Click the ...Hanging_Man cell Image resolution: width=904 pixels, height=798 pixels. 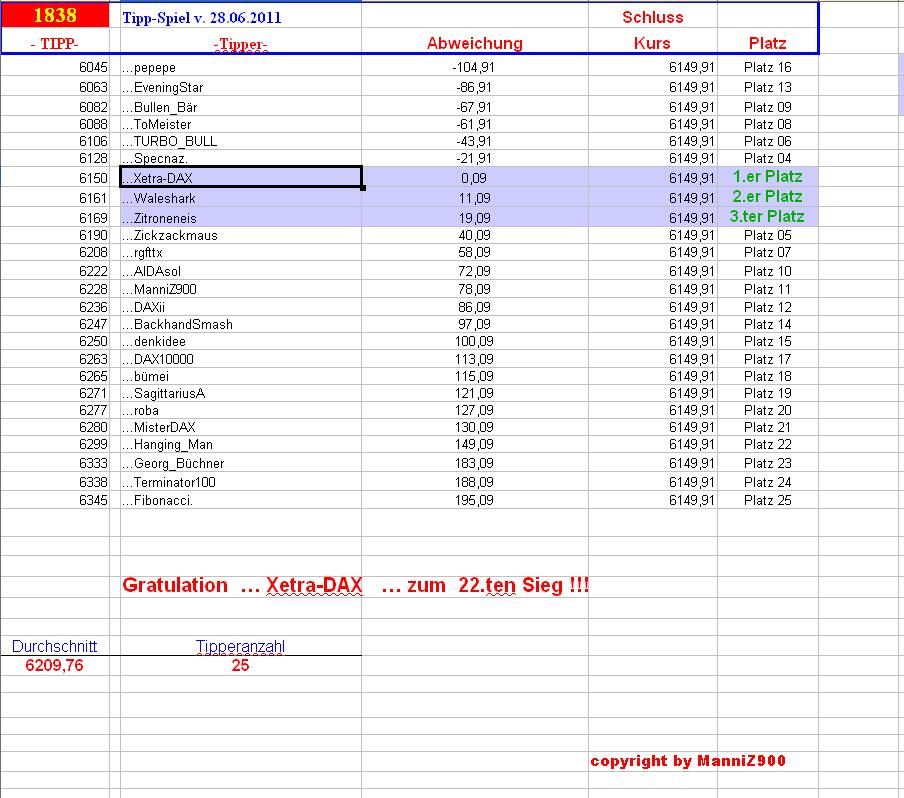click(x=240, y=444)
